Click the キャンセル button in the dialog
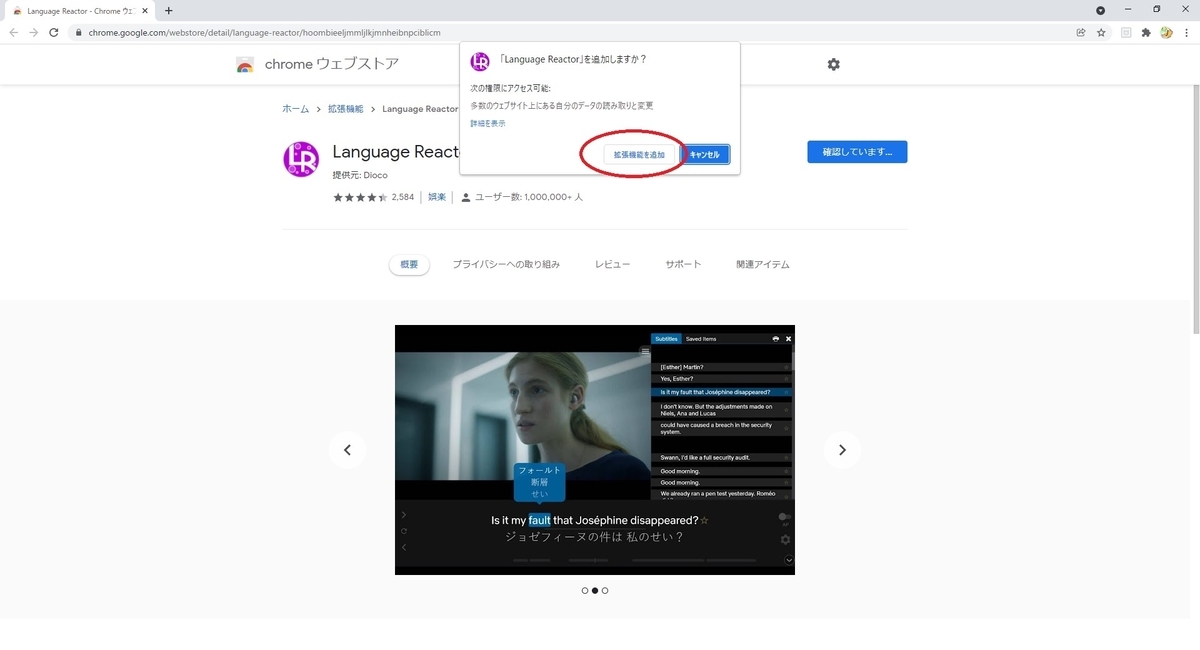Screen dimensions: 1200x650 [705, 155]
